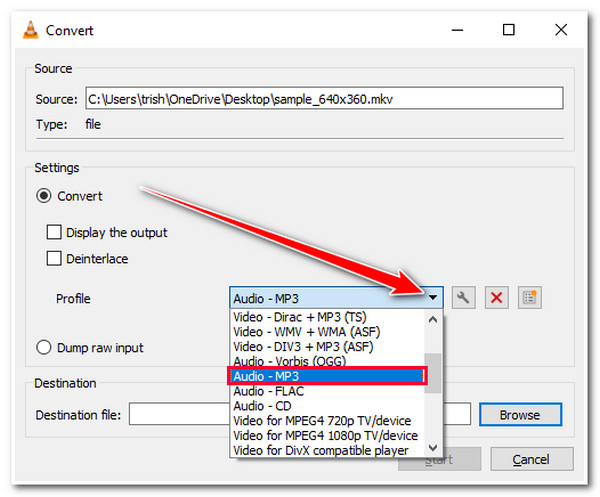
Task: Click the Cancel button
Action: [x=532, y=459]
